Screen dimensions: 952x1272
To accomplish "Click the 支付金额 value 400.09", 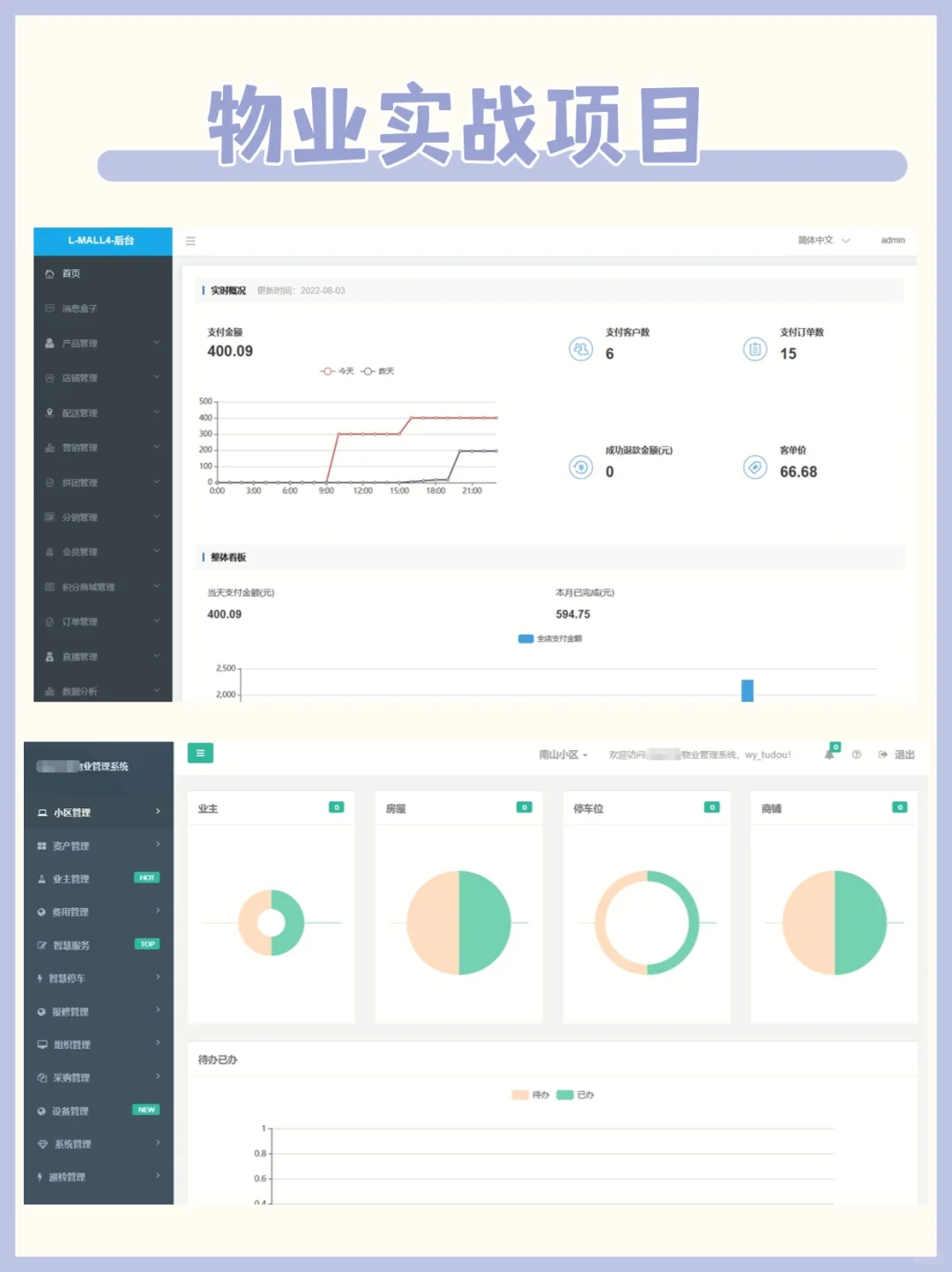I will [230, 351].
